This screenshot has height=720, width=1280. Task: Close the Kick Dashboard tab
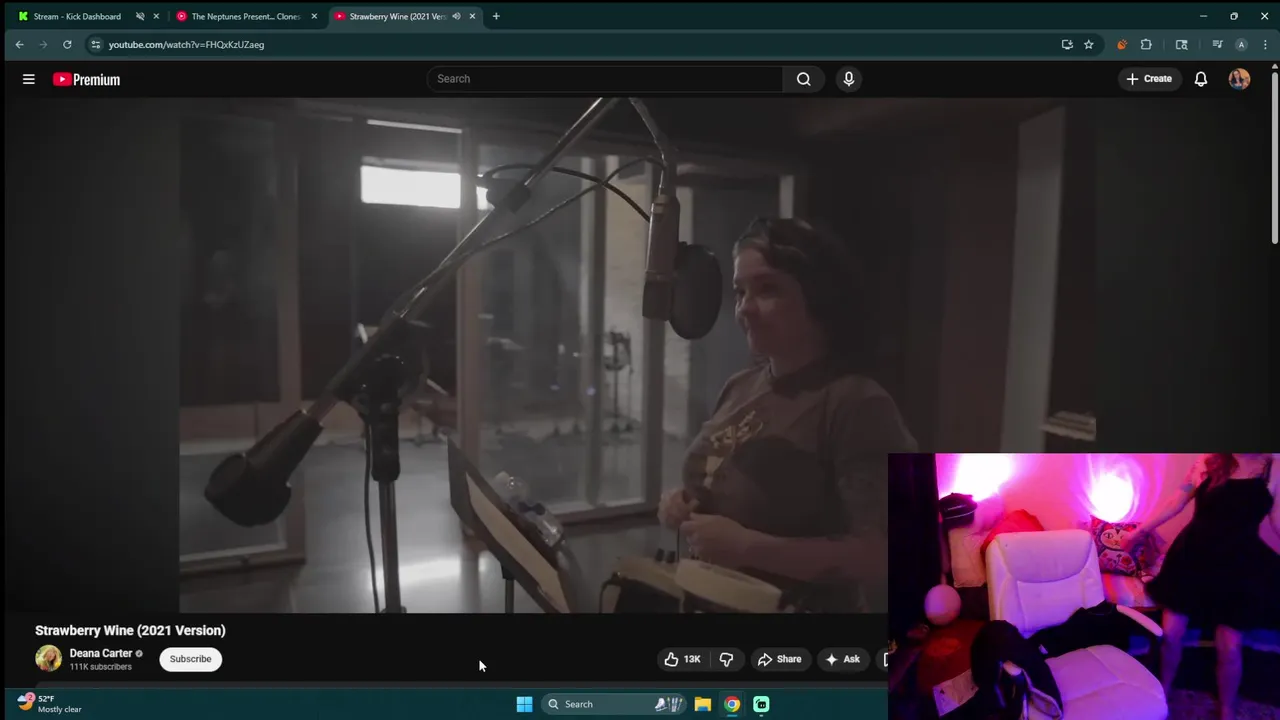pos(156,16)
